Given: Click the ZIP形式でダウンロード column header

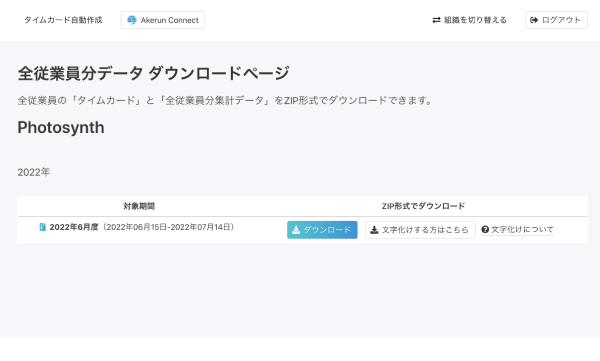Looking at the screenshot, I should 424,206.
